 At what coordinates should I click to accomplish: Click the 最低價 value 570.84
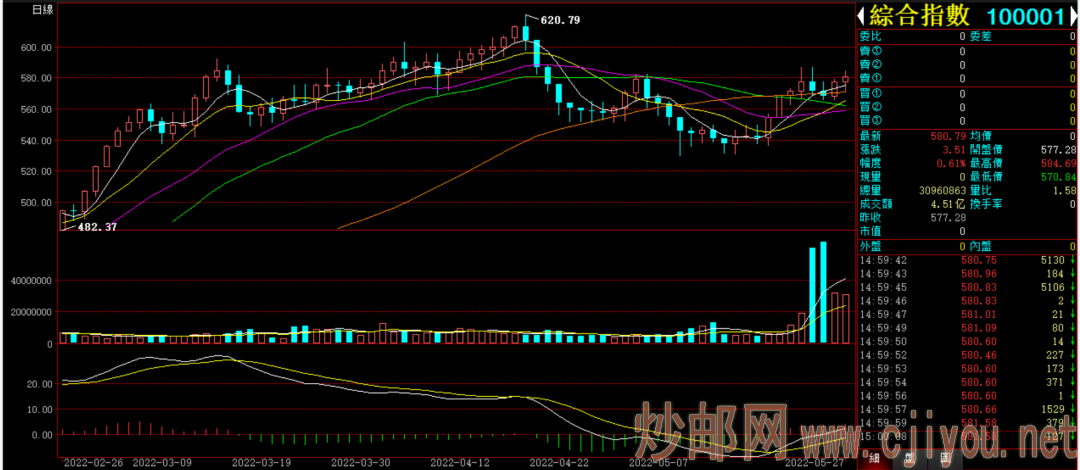1056,176
